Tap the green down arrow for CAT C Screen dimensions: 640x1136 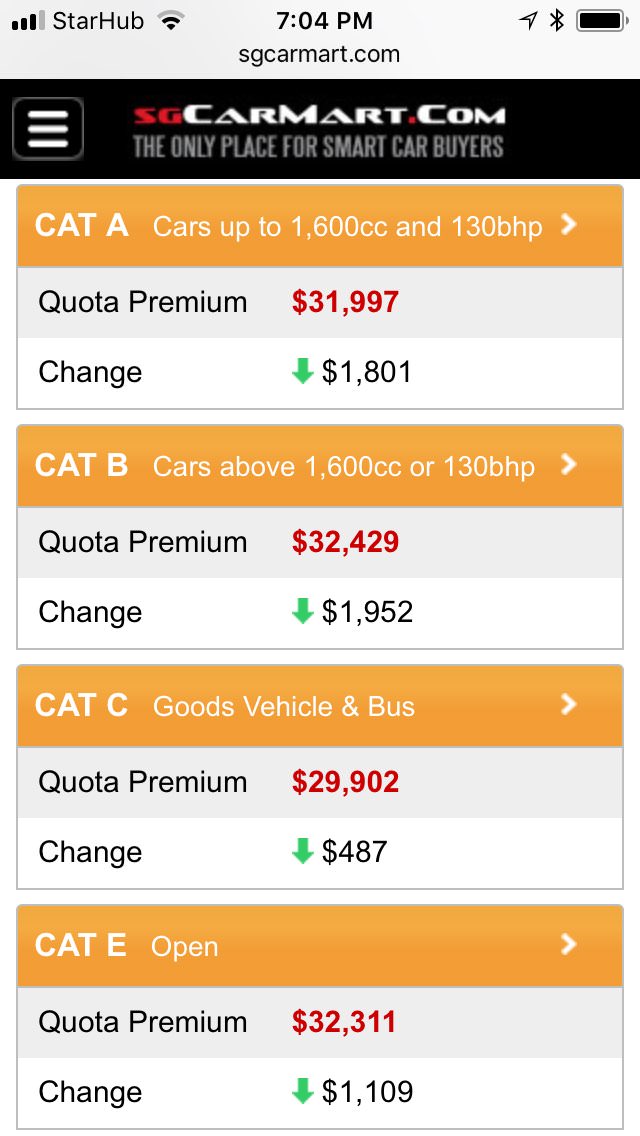[302, 852]
